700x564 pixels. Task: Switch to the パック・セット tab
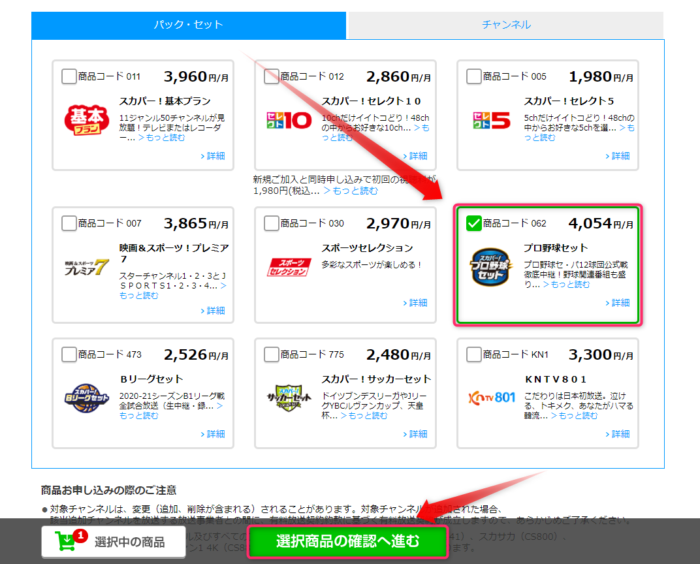(x=188, y=25)
